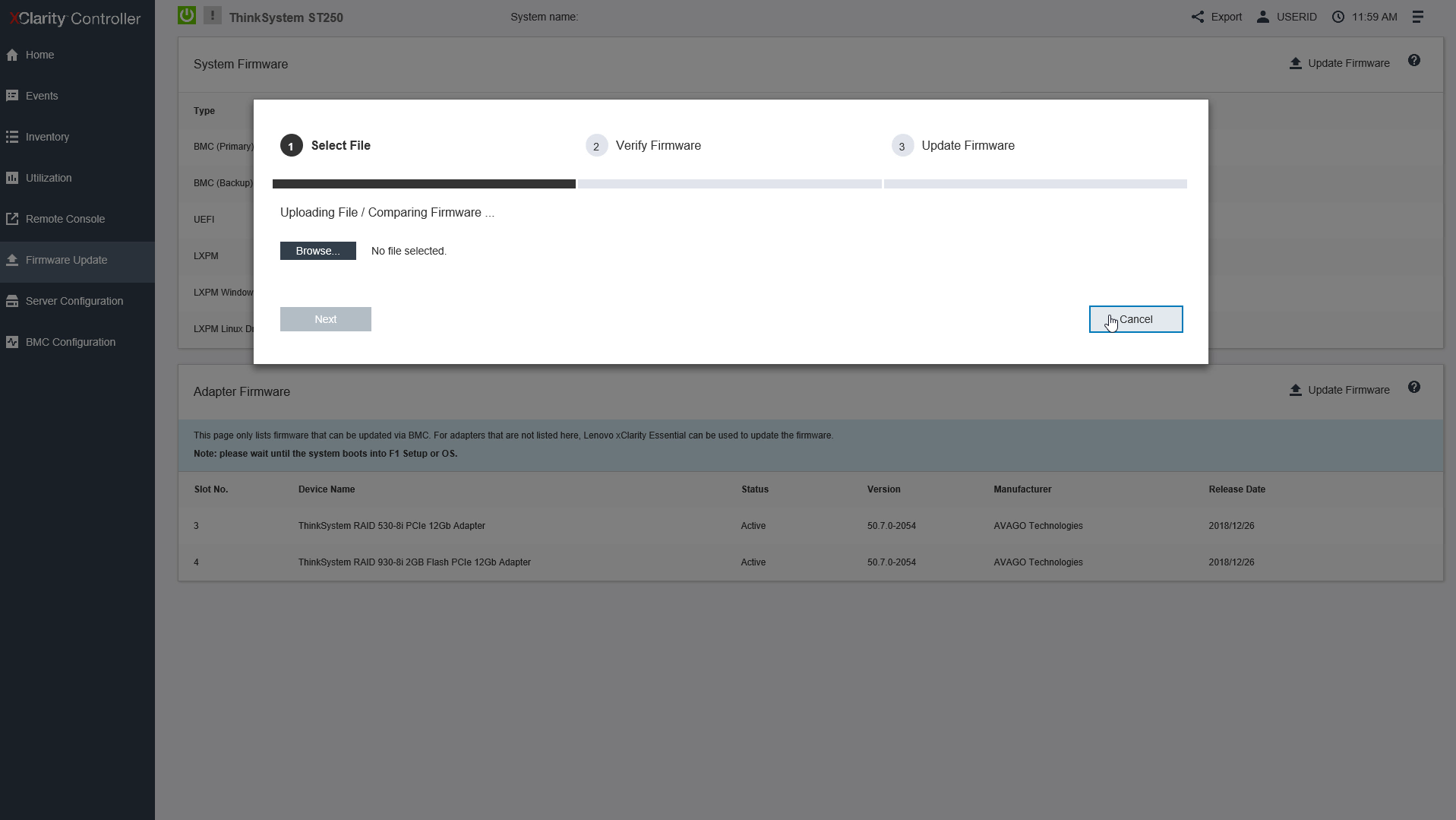Click the clock icon beside 11:59 AM
The width and height of the screenshot is (1456, 820).
point(1338,17)
